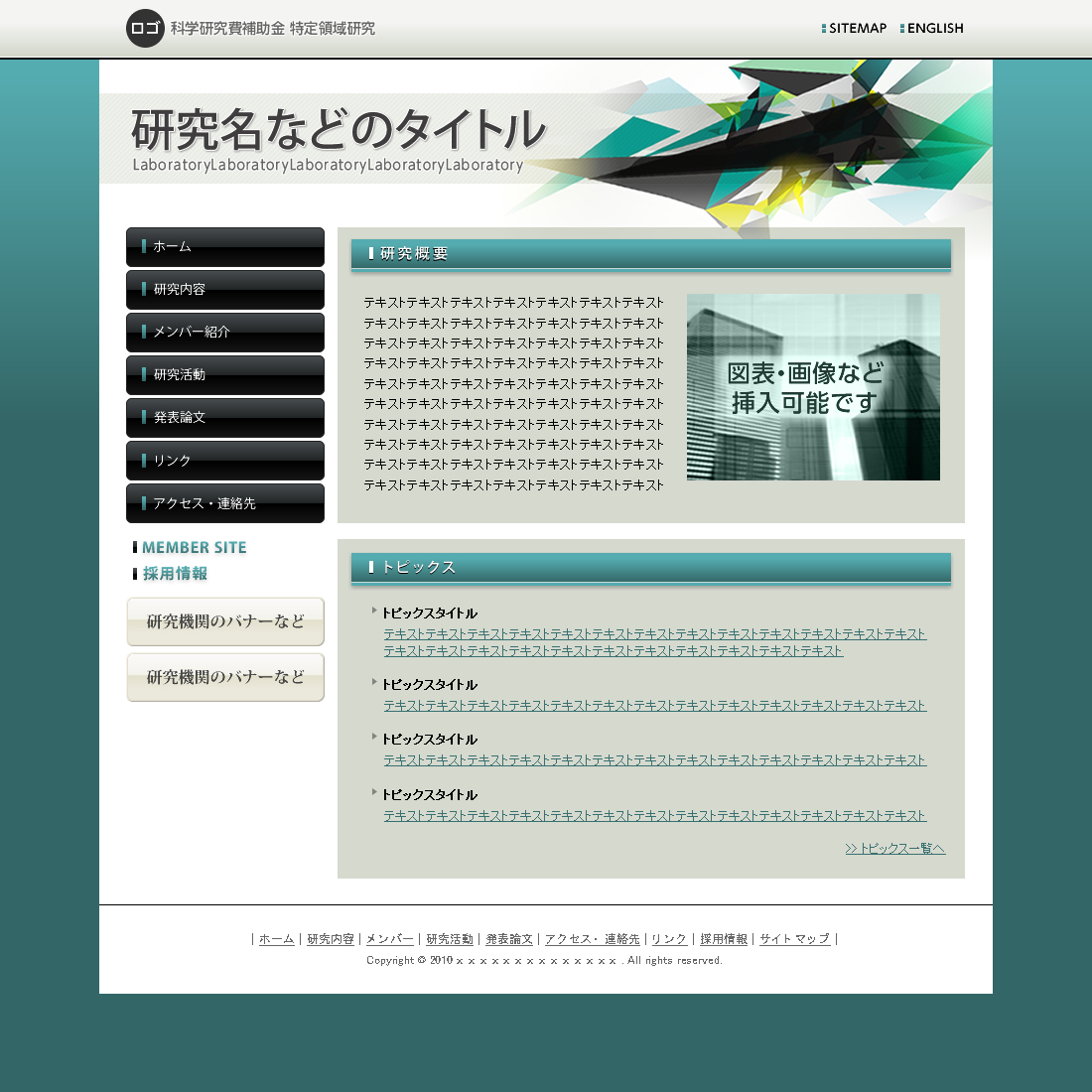This screenshot has height=1092, width=1092.
Task: Click ホーム in the footer links
Action: coord(277,939)
